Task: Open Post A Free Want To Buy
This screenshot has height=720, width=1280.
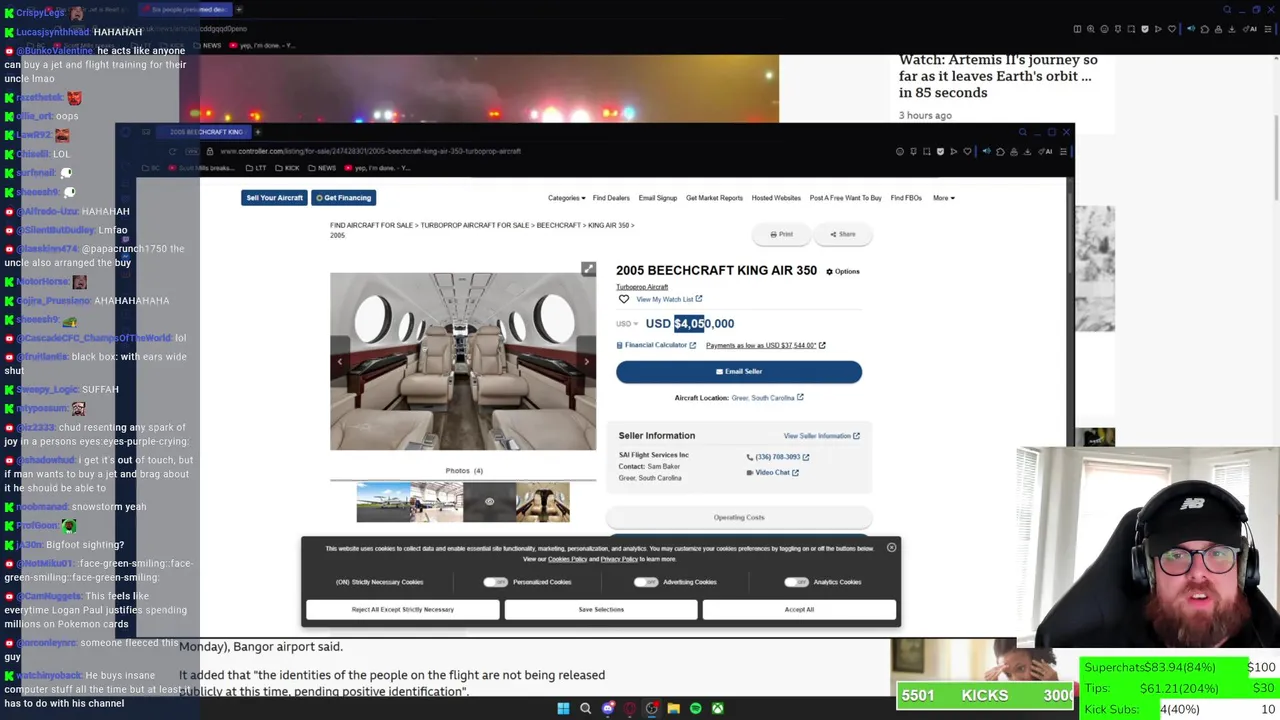Action: [x=845, y=198]
